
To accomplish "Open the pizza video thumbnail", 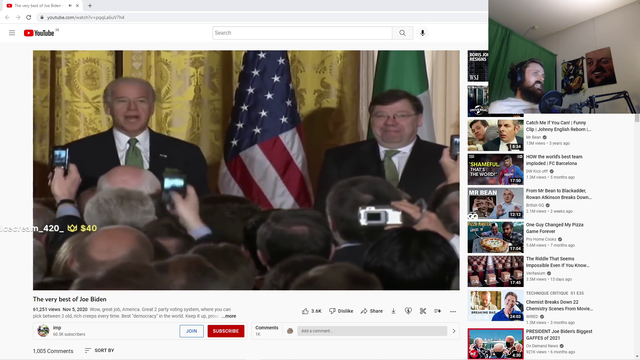I will pyautogui.click(x=496, y=237).
